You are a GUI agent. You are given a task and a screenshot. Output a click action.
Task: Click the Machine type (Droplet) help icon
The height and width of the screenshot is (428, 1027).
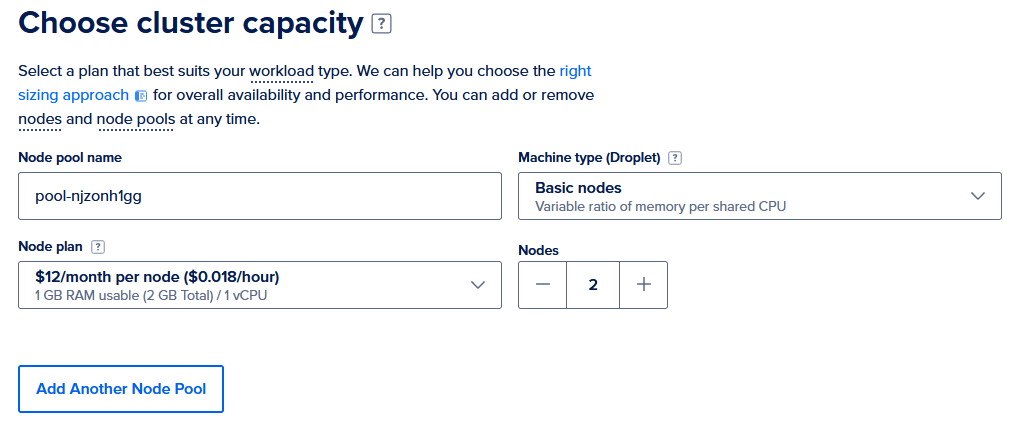click(675, 158)
